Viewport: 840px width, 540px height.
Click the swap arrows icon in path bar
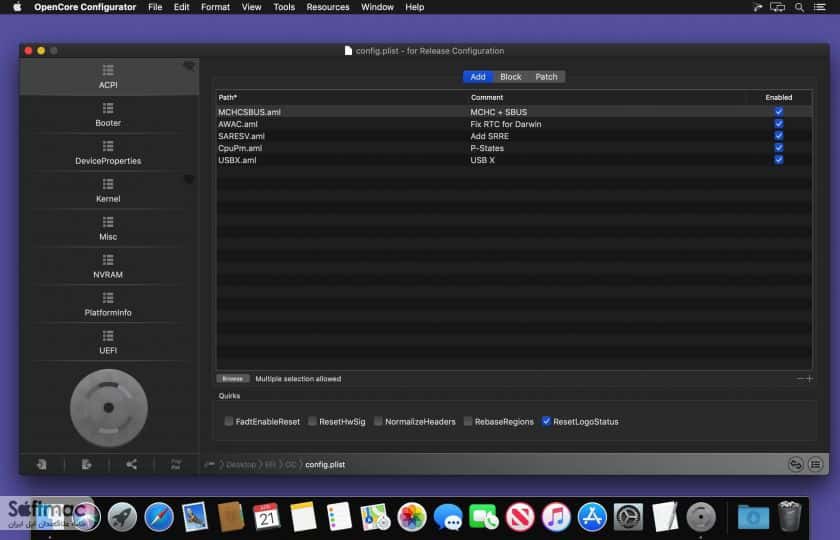click(796, 464)
